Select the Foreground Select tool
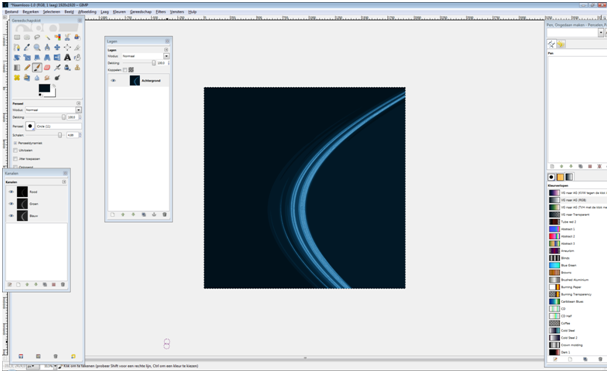The width and height of the screenshot is (609, 373). [x=77, y=37]
